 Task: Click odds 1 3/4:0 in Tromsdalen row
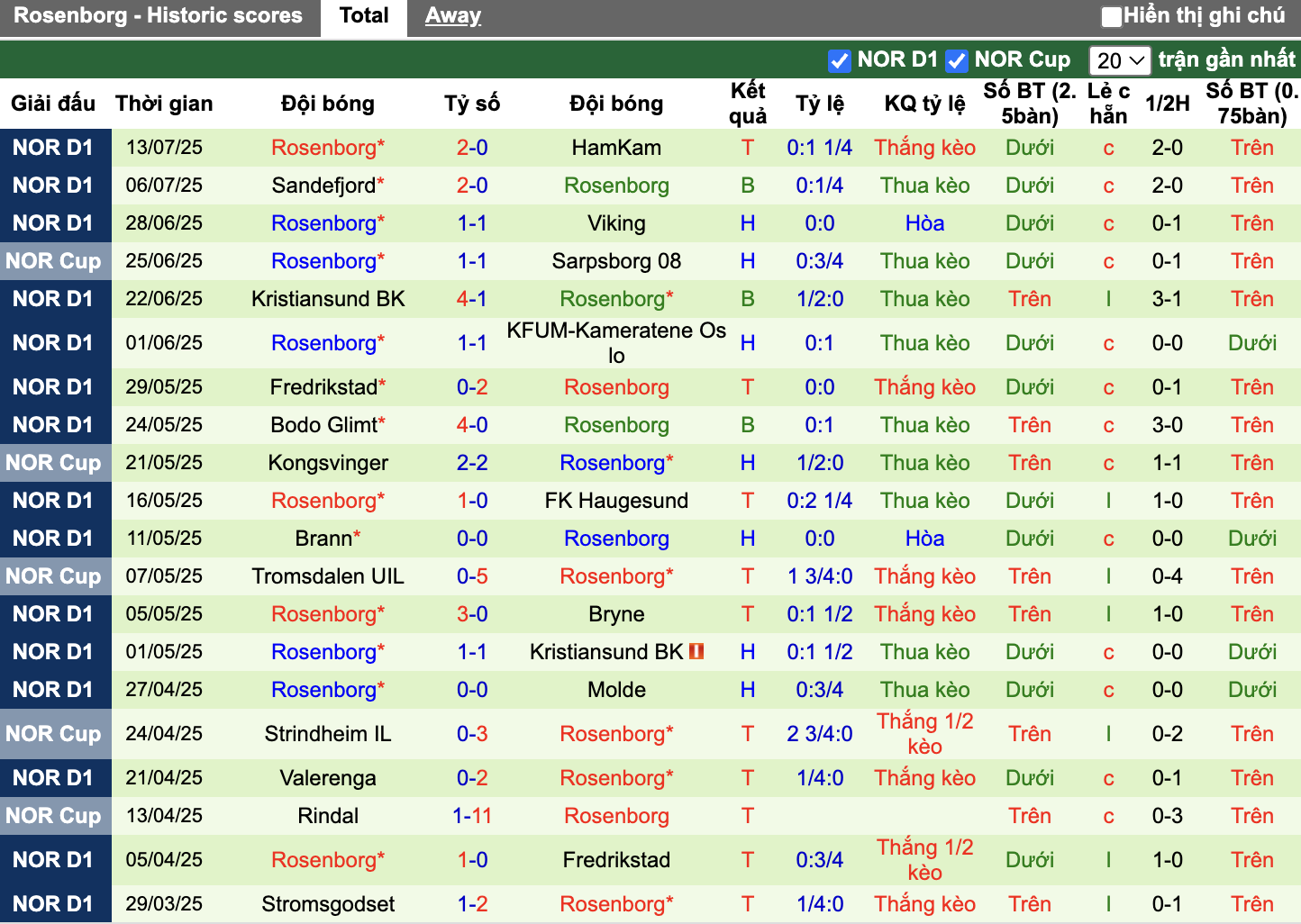pos(820,576)
